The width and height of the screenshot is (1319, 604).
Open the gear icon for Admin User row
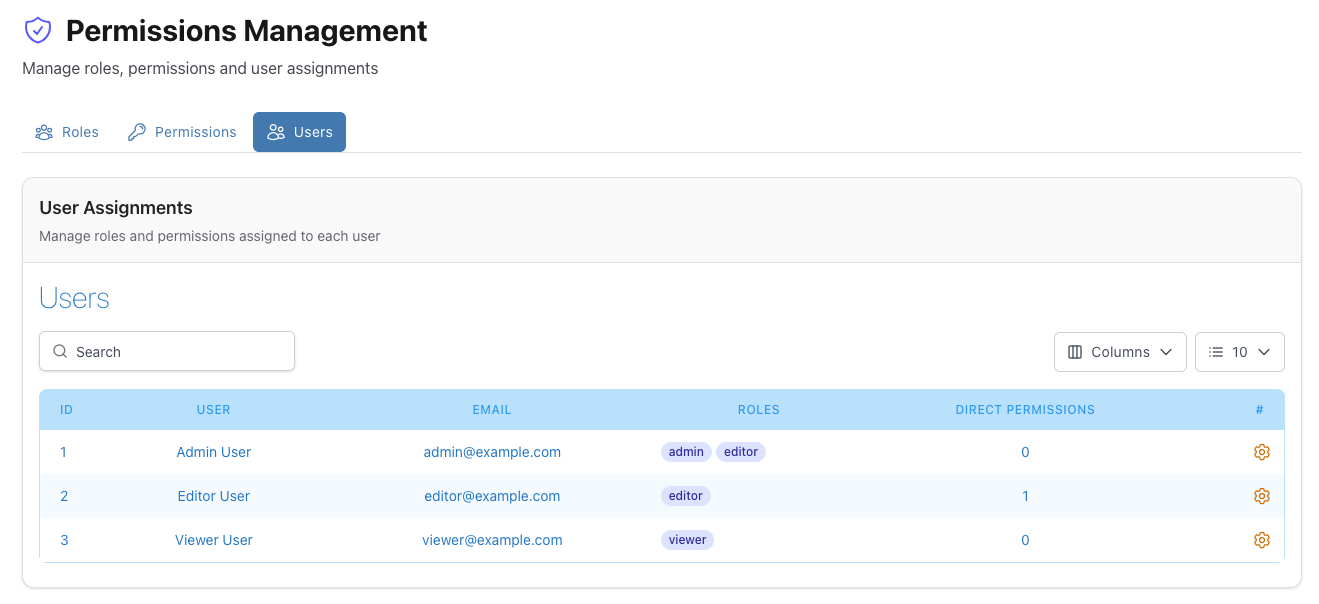1261,451
